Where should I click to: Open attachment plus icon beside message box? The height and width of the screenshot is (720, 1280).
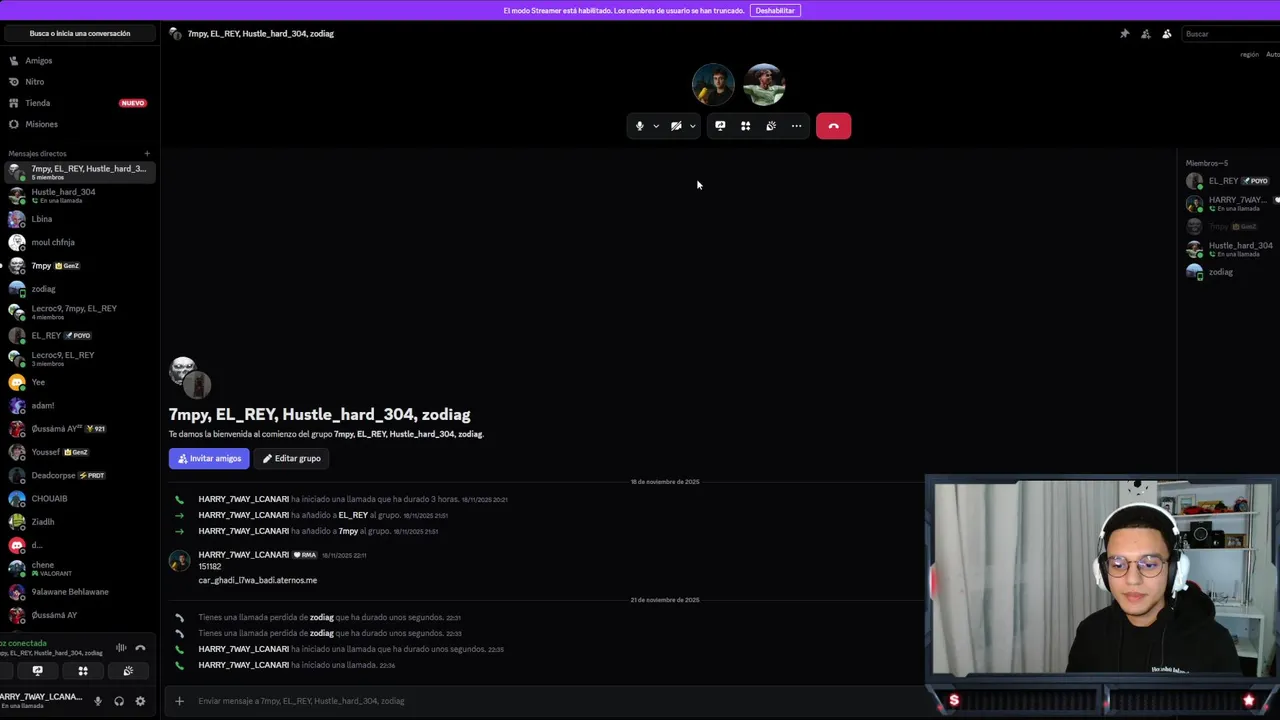tap(179, 701)
